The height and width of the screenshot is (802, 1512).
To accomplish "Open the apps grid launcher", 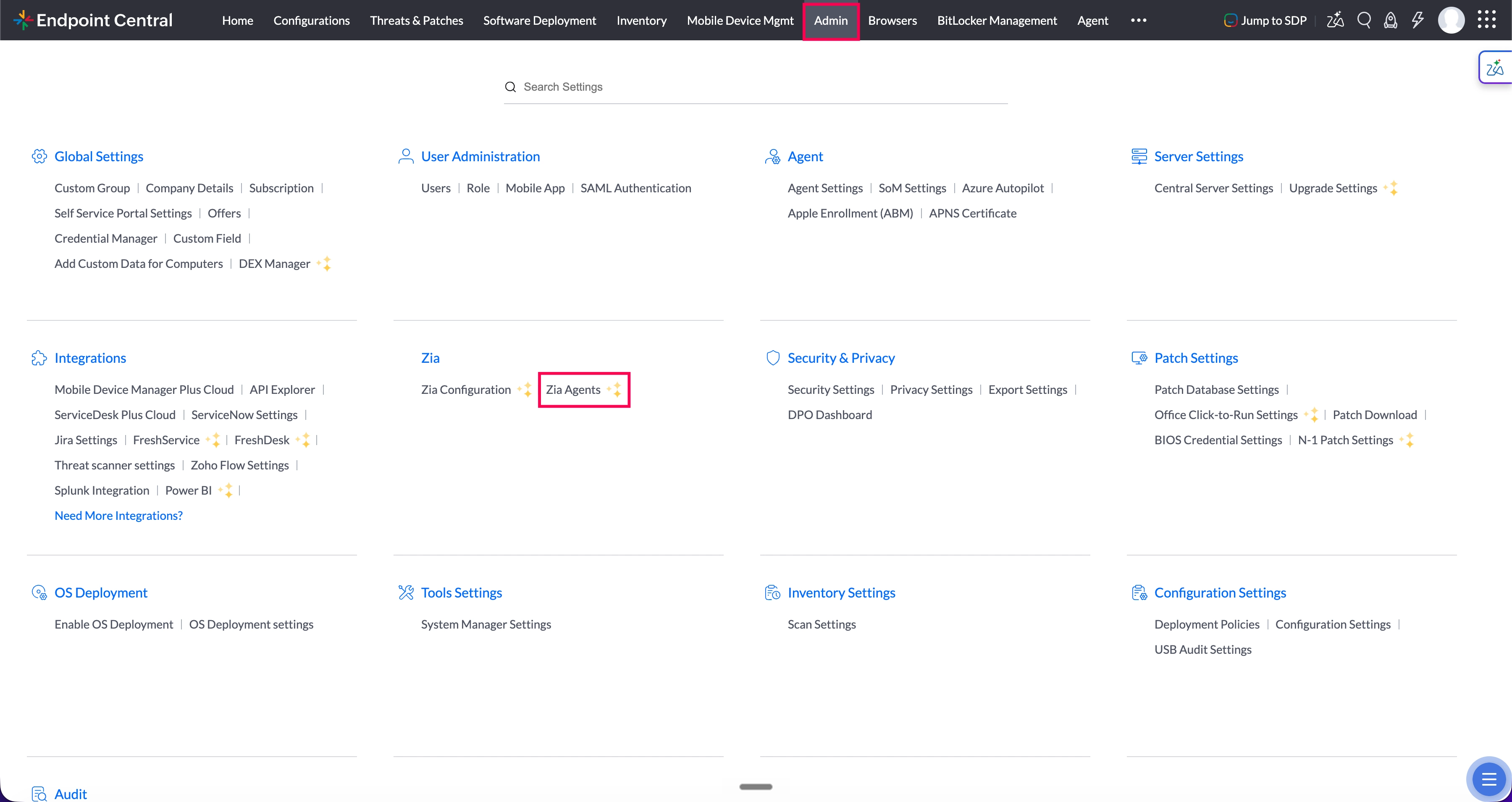I will pos(1487,19).
